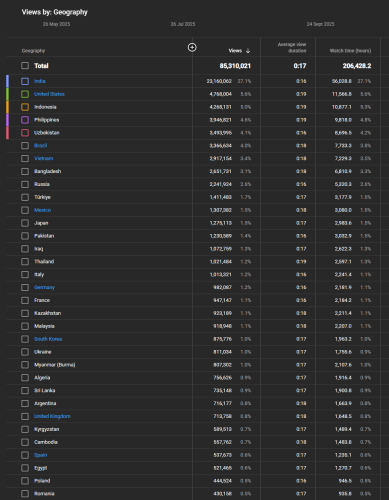The height and width of the screenshot is (500, 389).
Task: Click the Uzbekistan row name
Action: pyautogui.click(x=47, y=133)
